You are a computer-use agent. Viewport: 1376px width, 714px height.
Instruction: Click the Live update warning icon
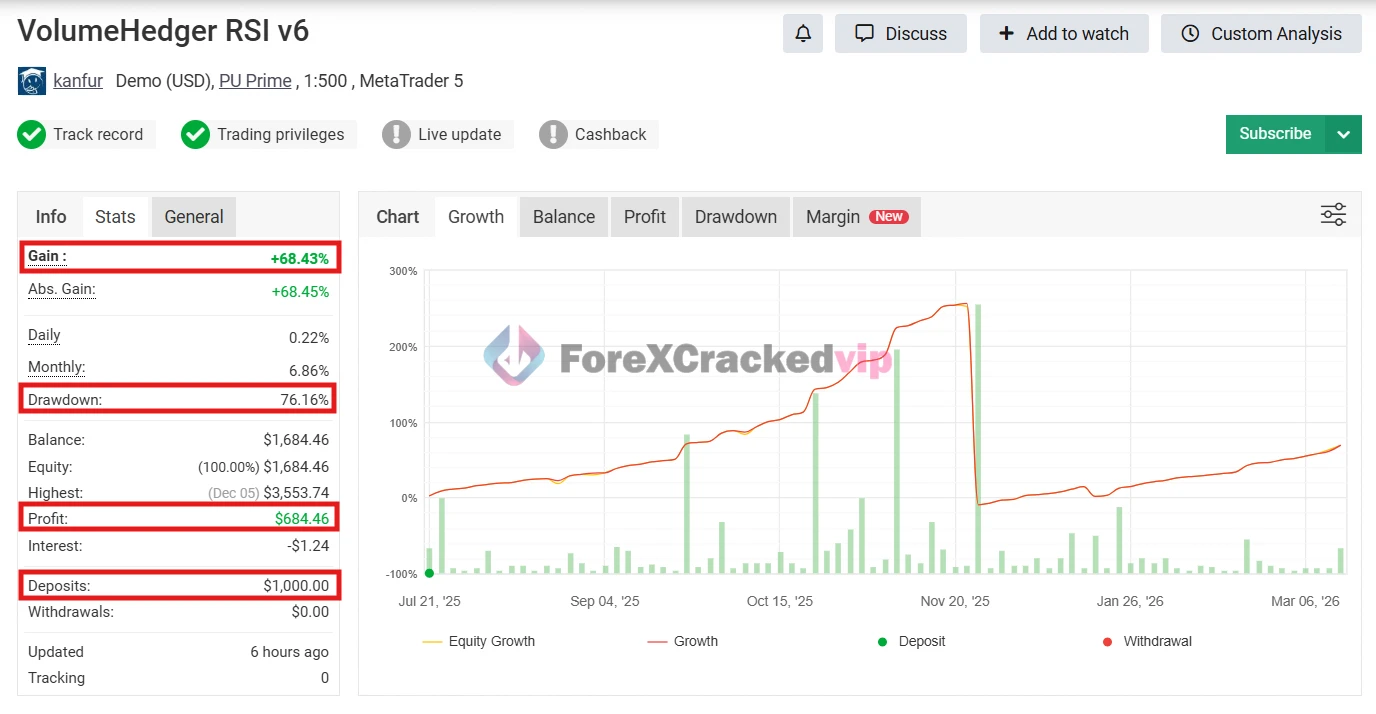tap(396, 134)
